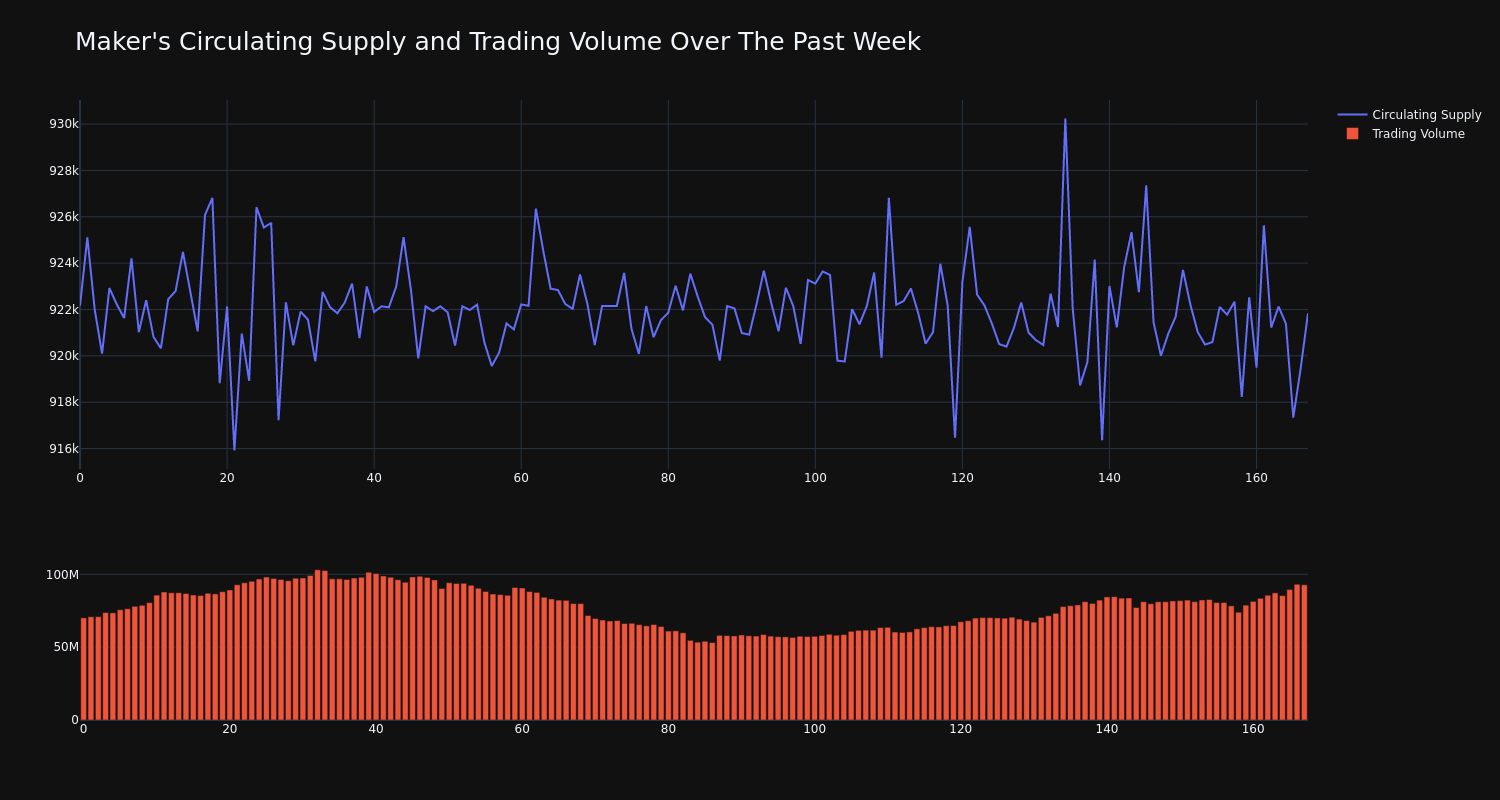1500x800 pixels.
Task: Click the 916k y-axis label
Action: (x=64, y=449)
